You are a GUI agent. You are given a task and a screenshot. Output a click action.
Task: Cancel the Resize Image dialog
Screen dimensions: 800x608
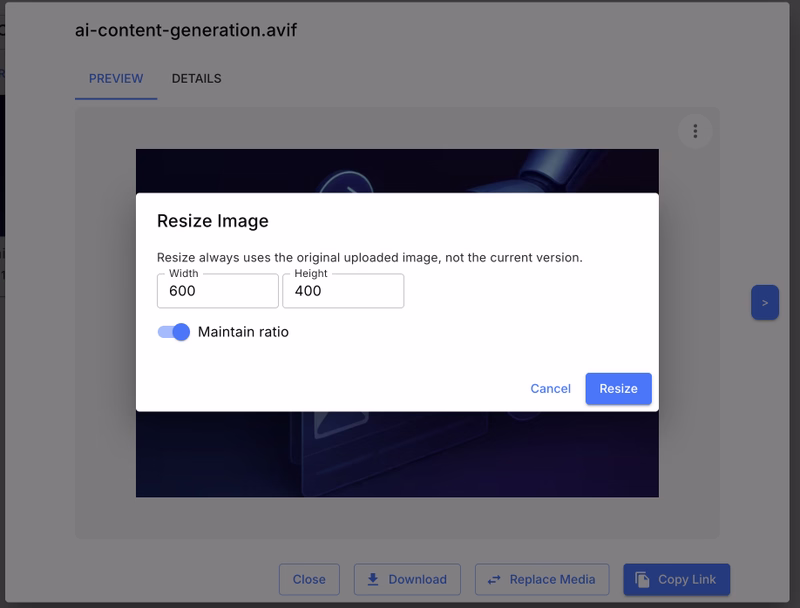[x=550, y=389]
